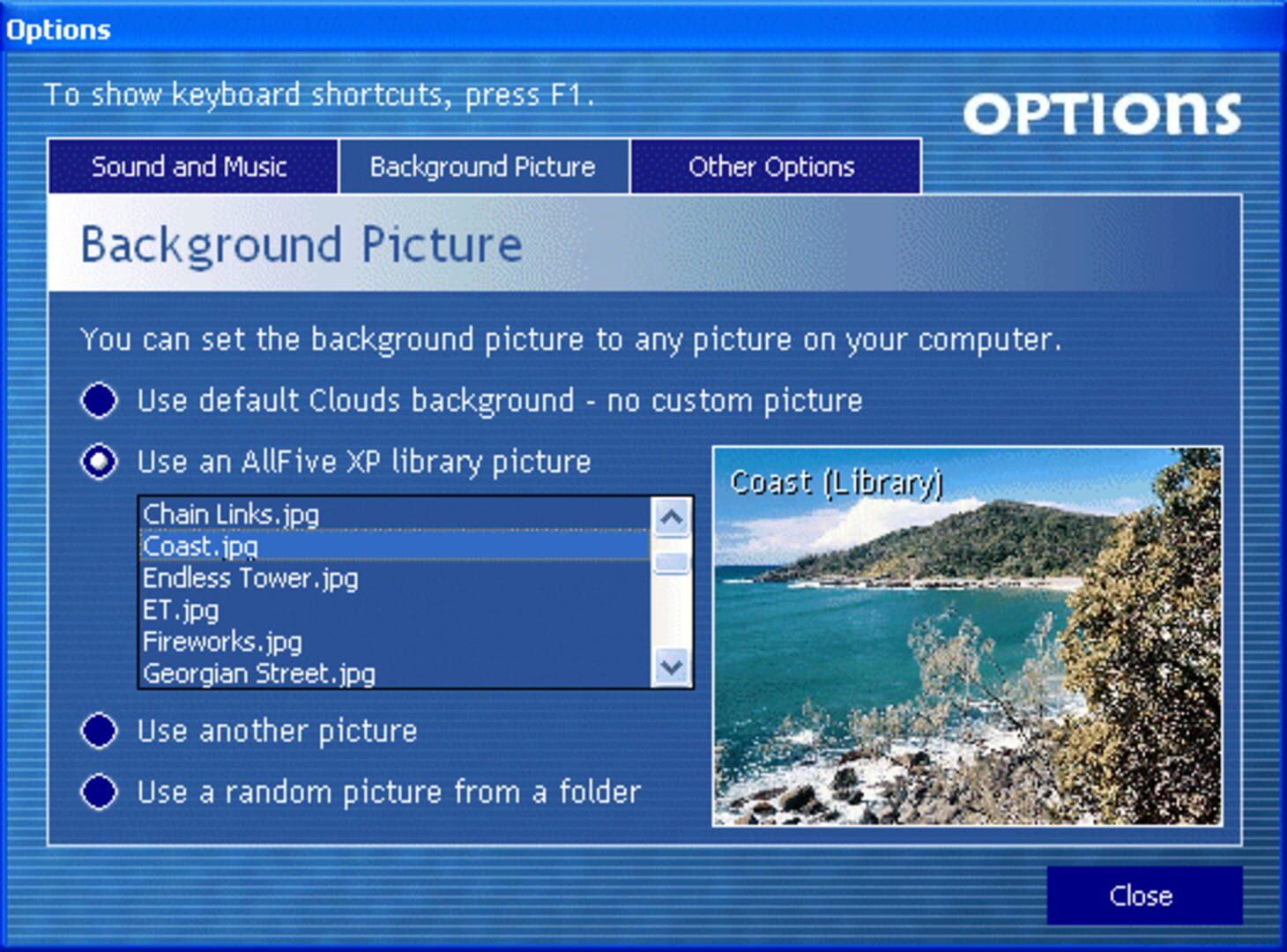The width and height of the screenshot is (1287, 952).
Task: Click the picture list scrollbar thumb
Action: click(672, 562)
